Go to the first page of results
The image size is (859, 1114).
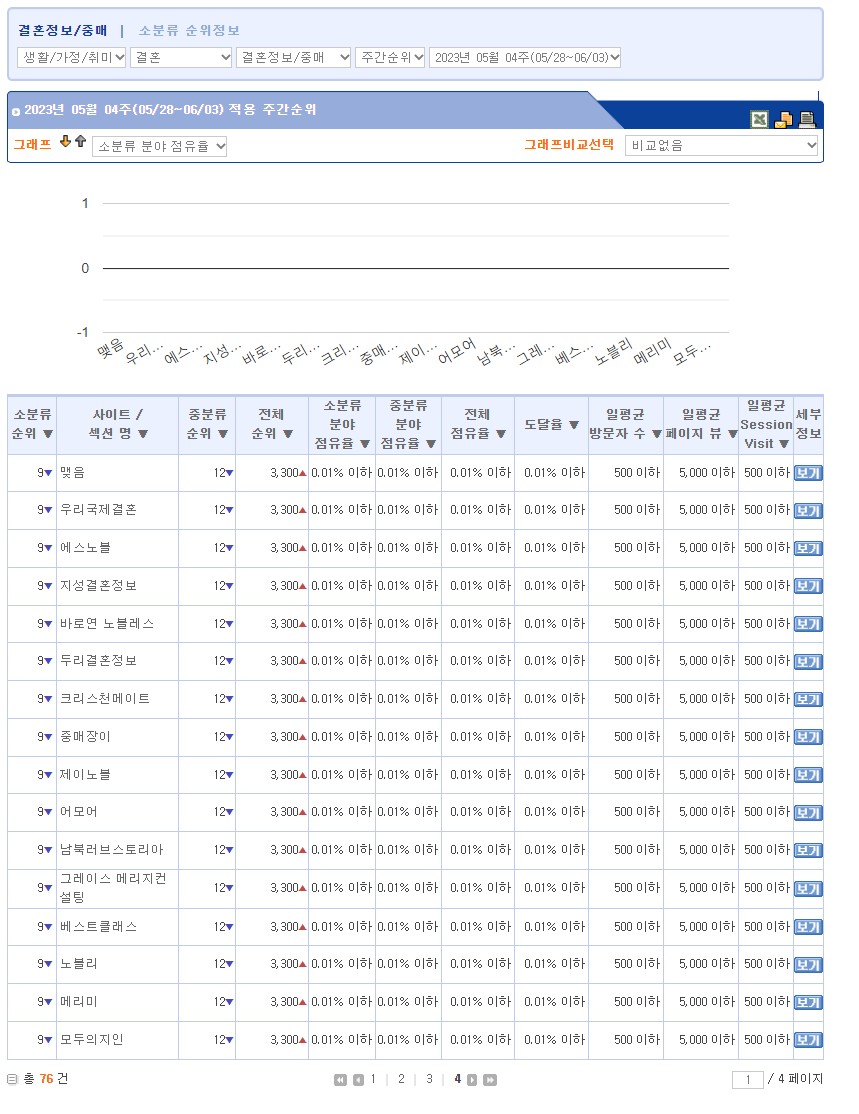tap(341, 1080)
